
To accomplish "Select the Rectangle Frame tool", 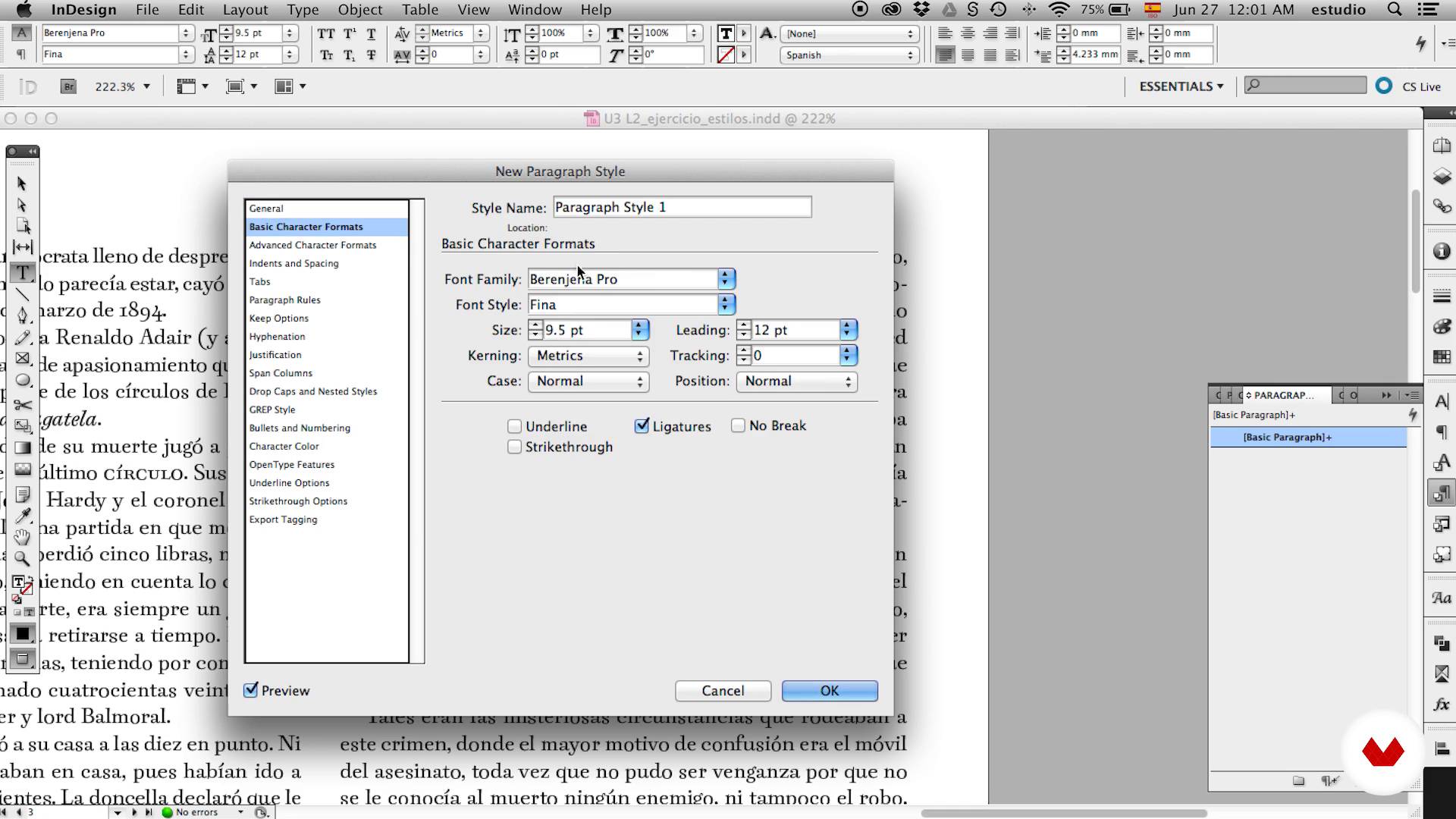I will [23, 359].
